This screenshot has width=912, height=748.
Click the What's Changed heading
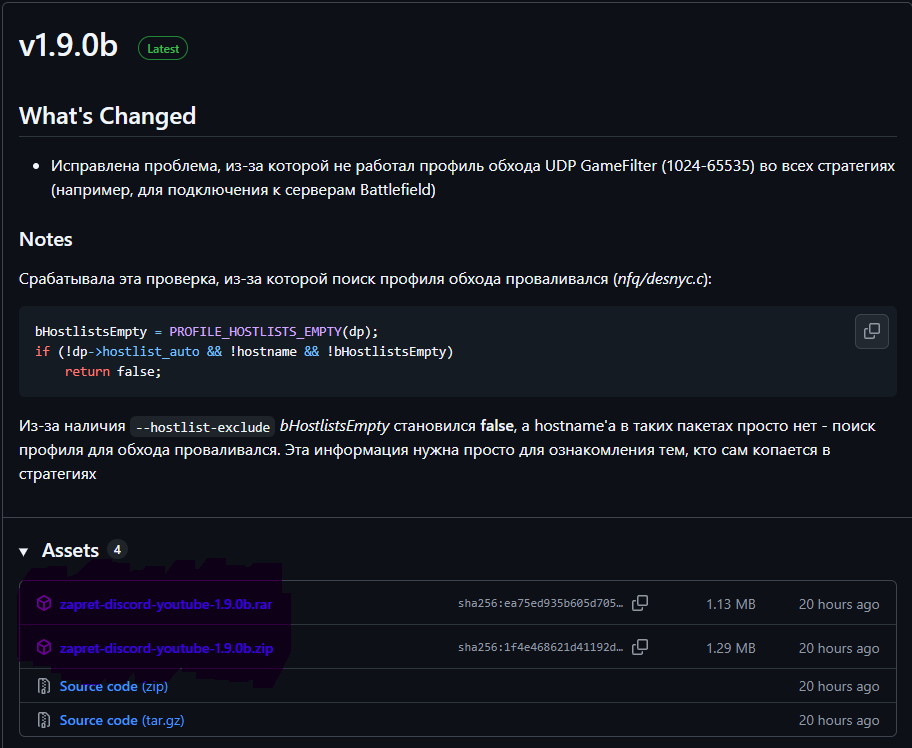(107, 115)
